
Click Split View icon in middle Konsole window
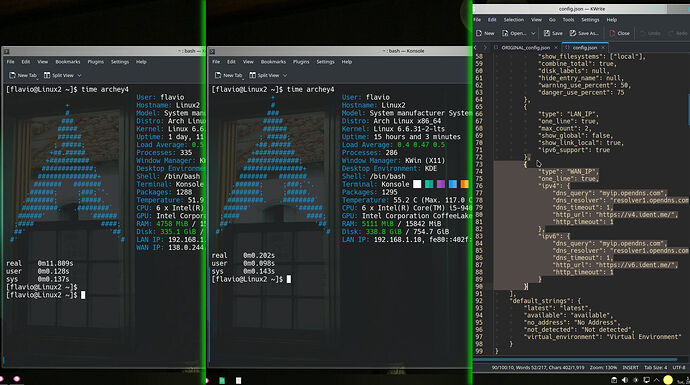[253, 75]
